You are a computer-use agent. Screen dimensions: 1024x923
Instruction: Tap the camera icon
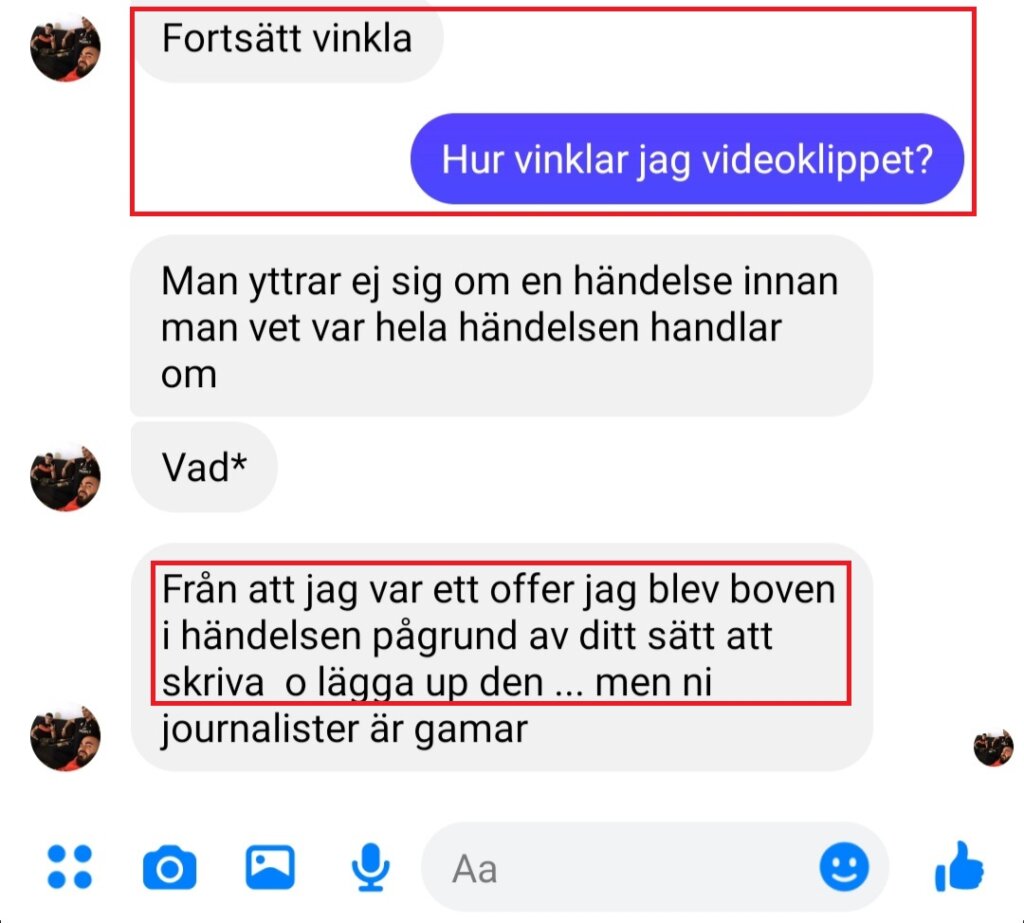coord(170,867)
